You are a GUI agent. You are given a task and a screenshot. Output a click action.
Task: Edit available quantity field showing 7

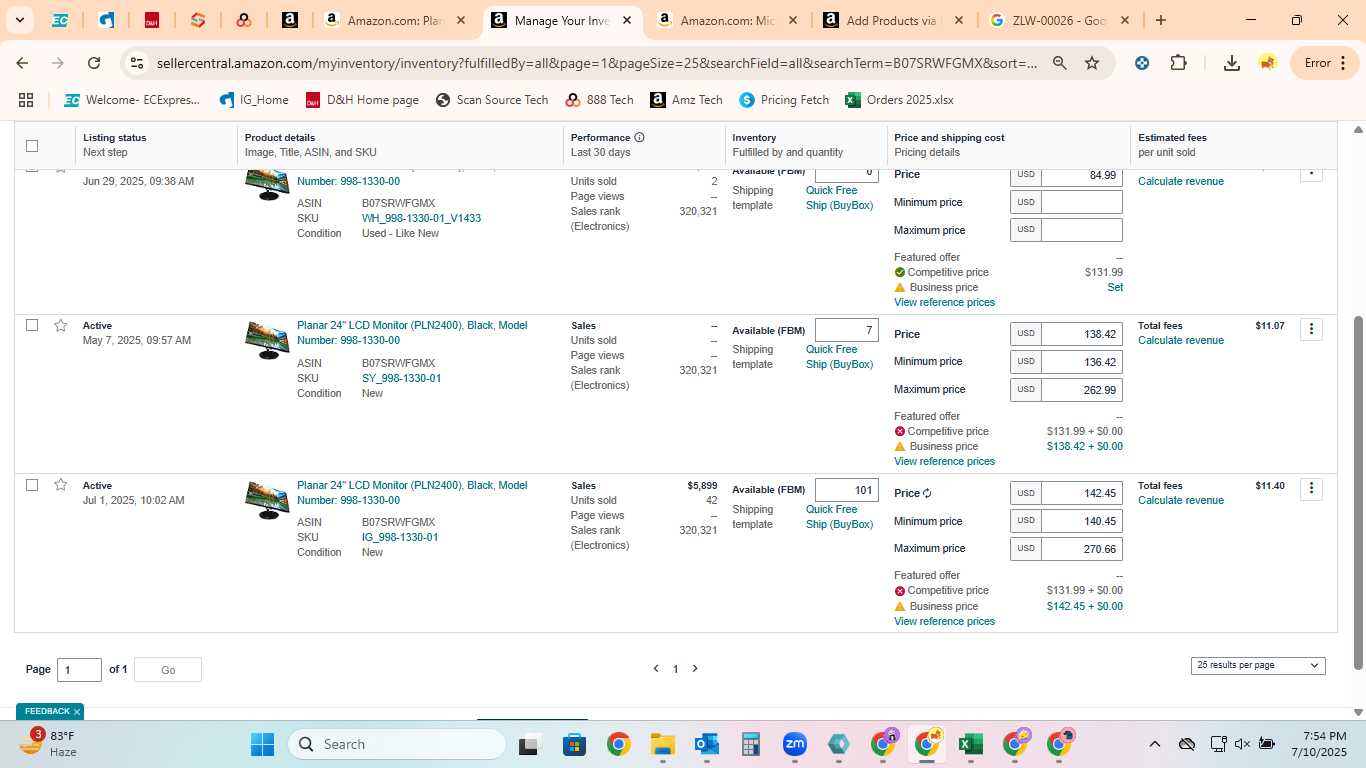coord(846,330)
